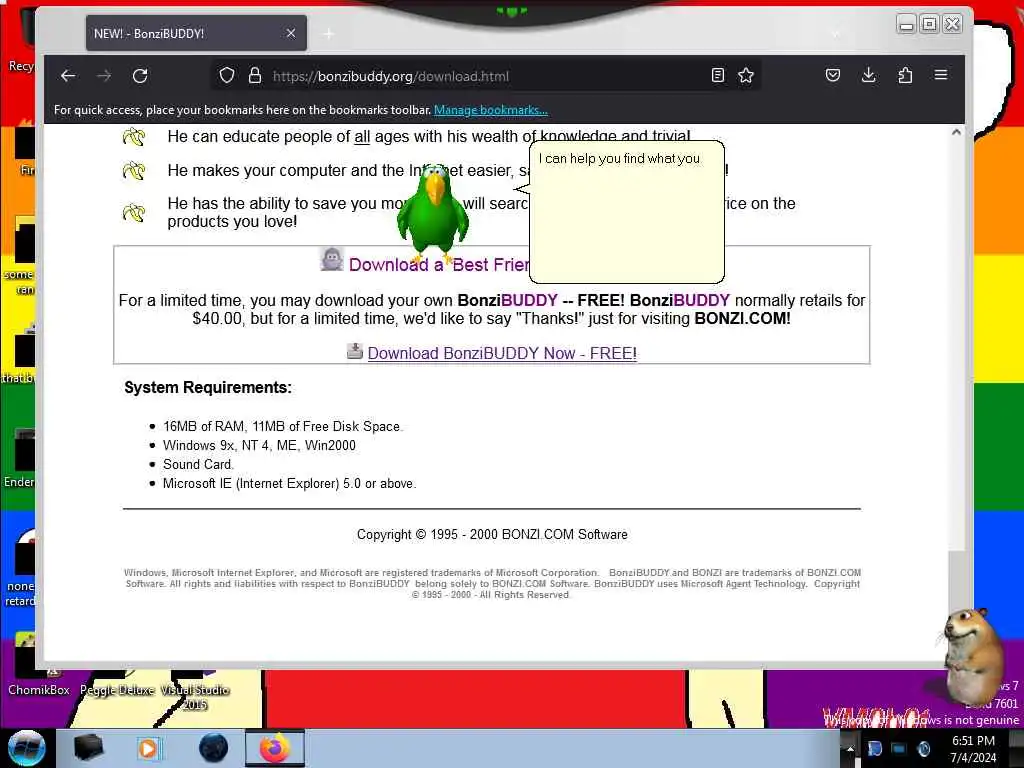The image size is (1024, 768).
Task: Click the 'Copyright © 1995 - 2000 BONZI.COM Software' line
Action: click(492, 534)
